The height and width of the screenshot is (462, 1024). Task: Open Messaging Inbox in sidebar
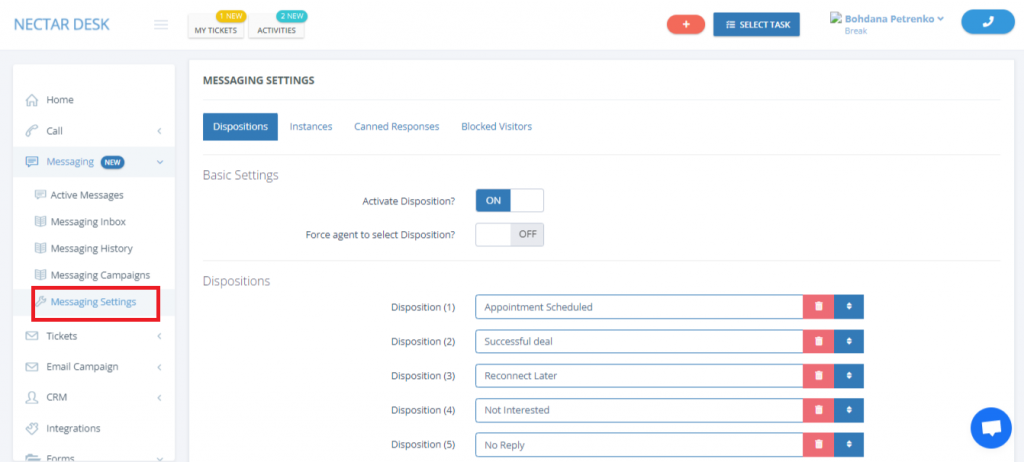[x=88, y=222]
